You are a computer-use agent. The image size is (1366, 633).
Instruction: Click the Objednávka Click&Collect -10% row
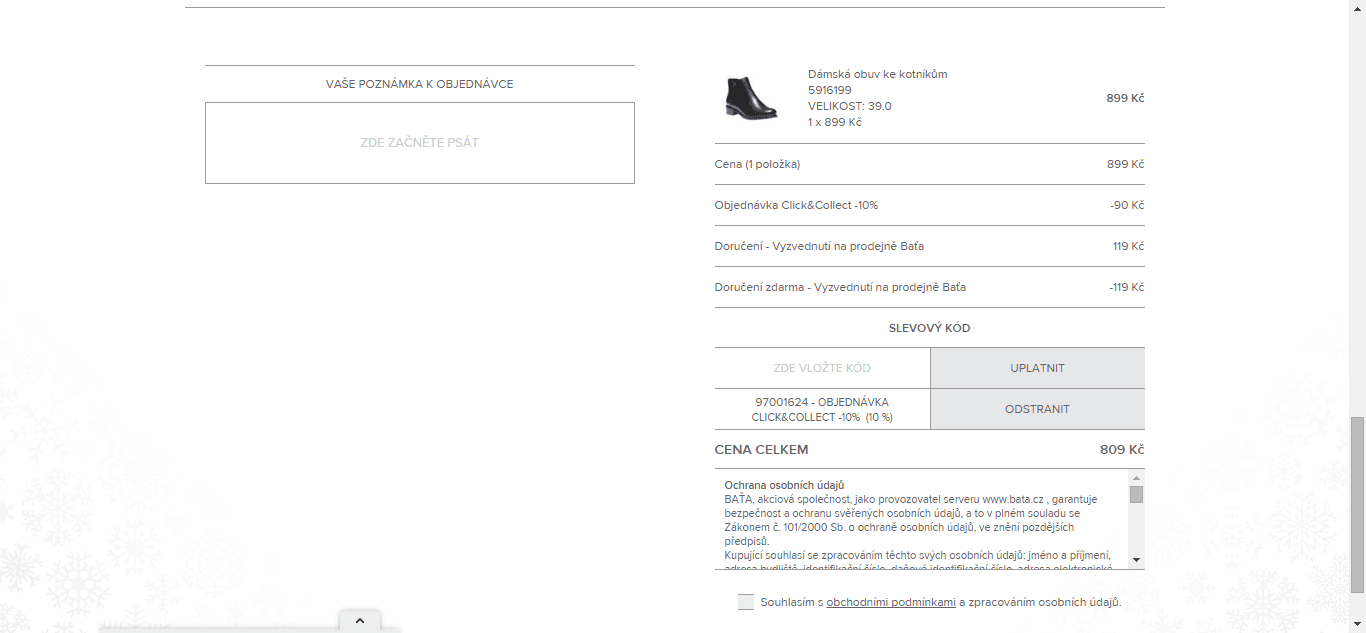tap(929, 205)
